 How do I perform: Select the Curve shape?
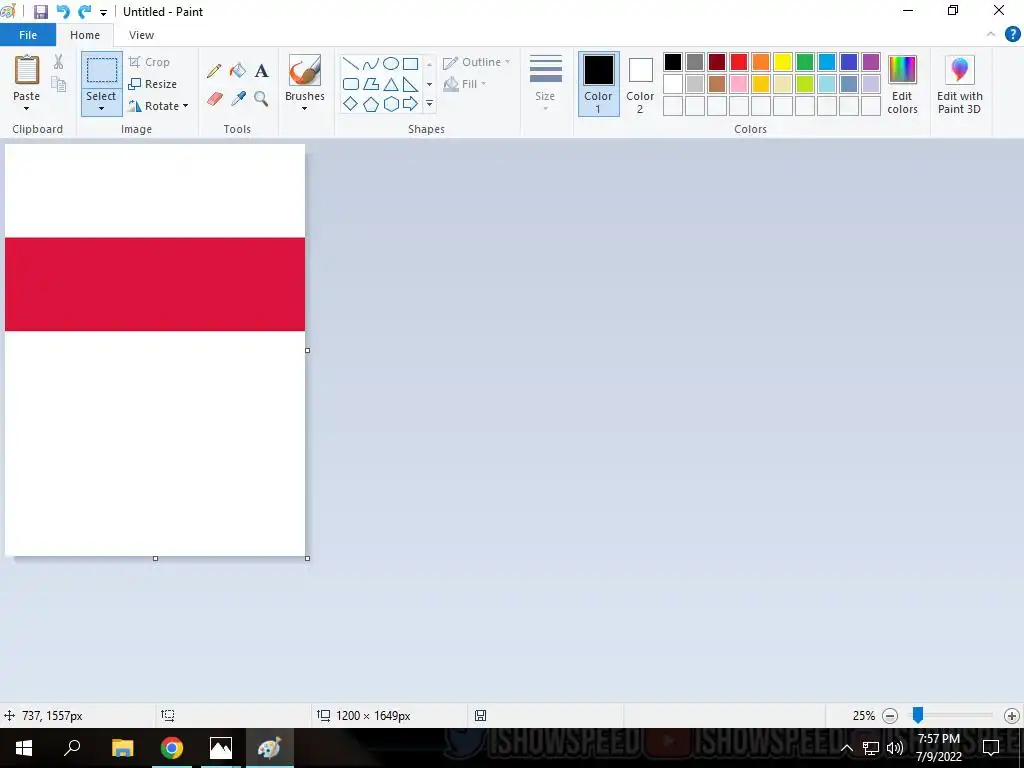click(x=370, y=64)
